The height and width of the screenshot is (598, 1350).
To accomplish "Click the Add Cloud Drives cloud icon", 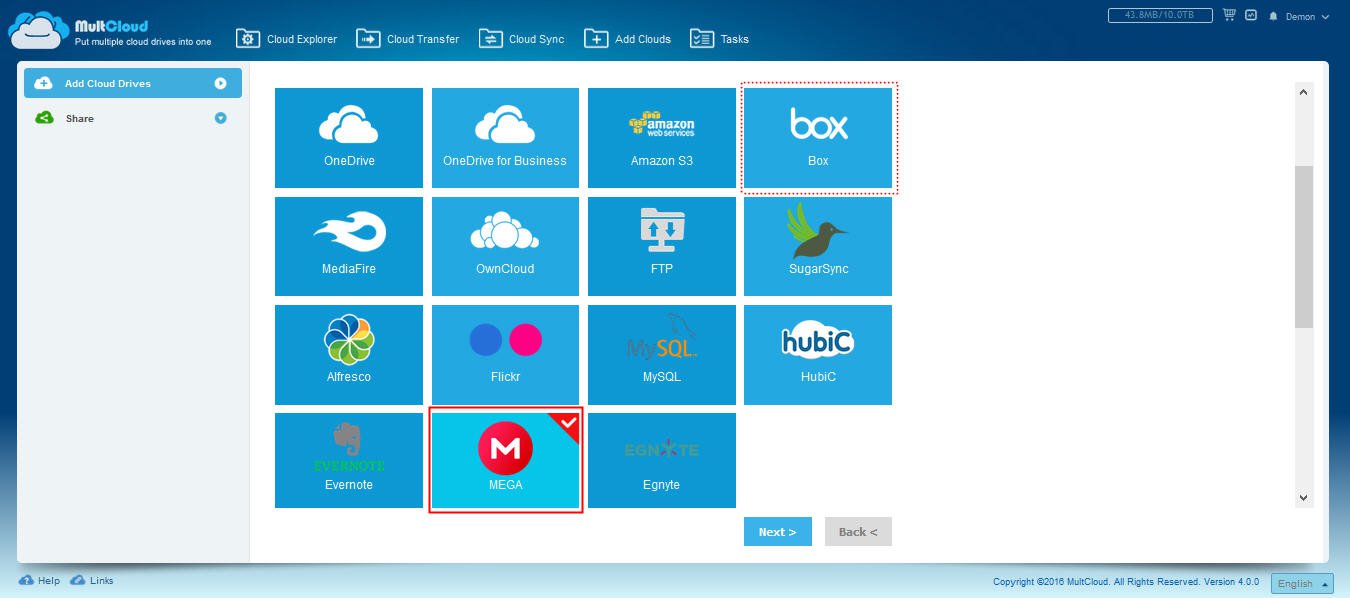I will [43, 83].
